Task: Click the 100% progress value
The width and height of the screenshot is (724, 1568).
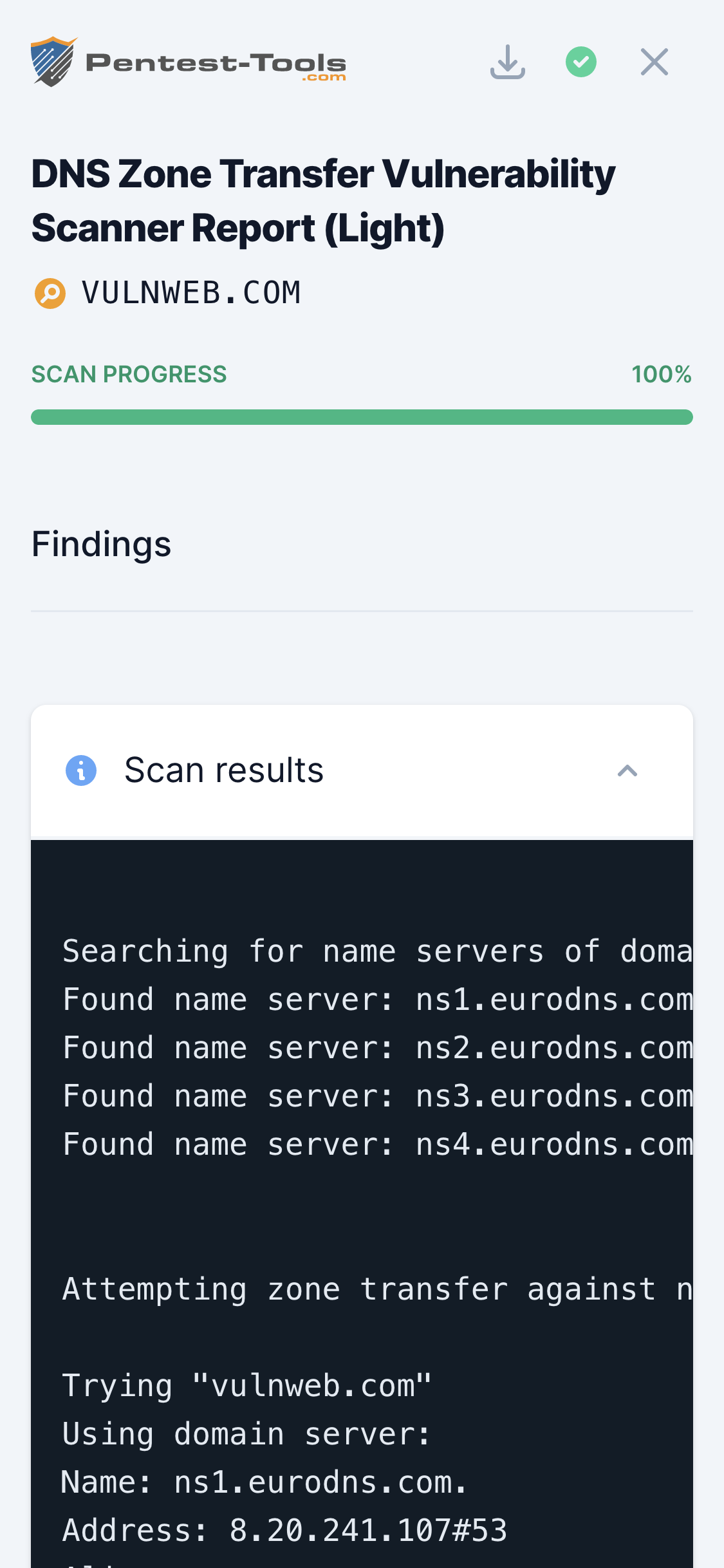Action: click(662, 373)
